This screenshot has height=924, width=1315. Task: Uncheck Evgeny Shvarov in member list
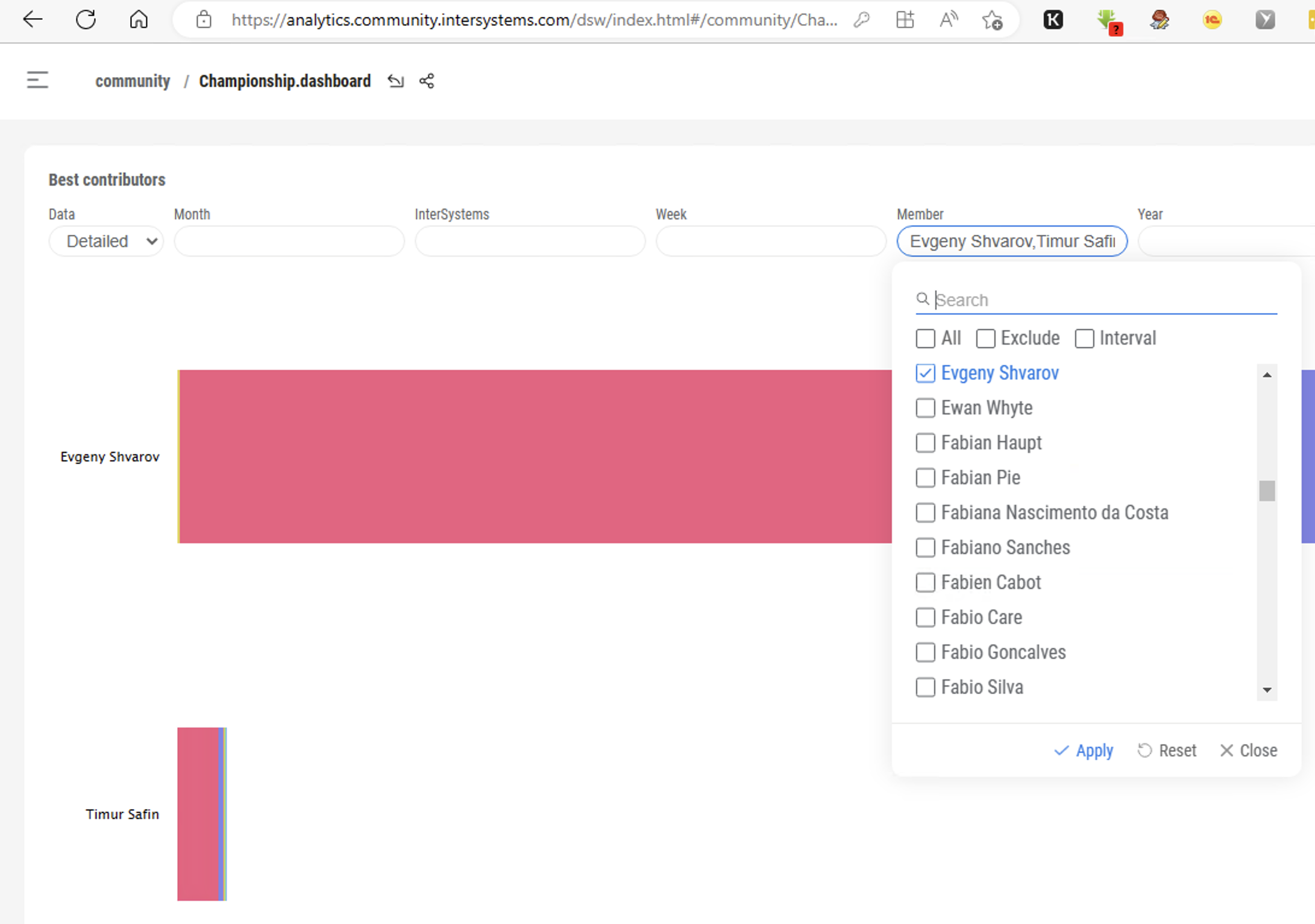(x=925, y=373)
